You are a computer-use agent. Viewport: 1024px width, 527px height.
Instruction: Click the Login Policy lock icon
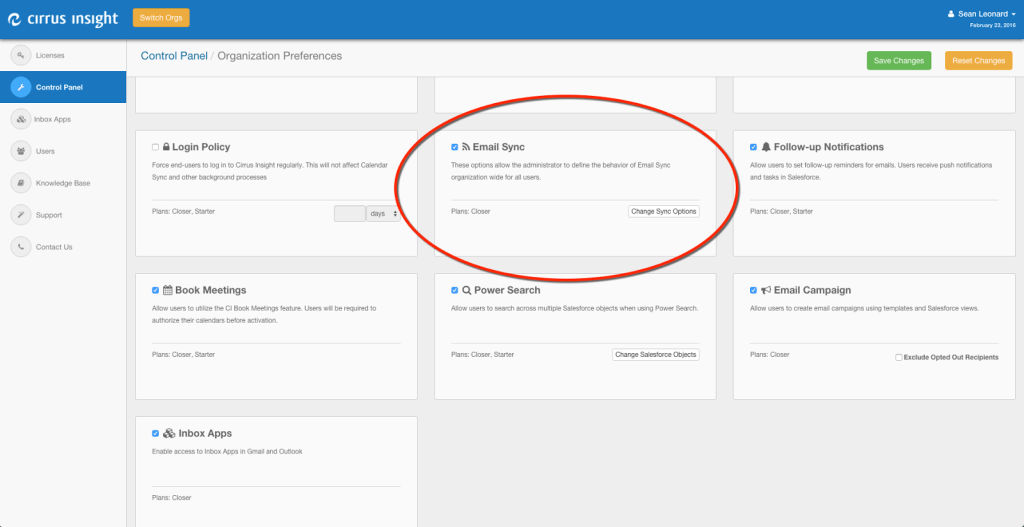coord(166,147)
